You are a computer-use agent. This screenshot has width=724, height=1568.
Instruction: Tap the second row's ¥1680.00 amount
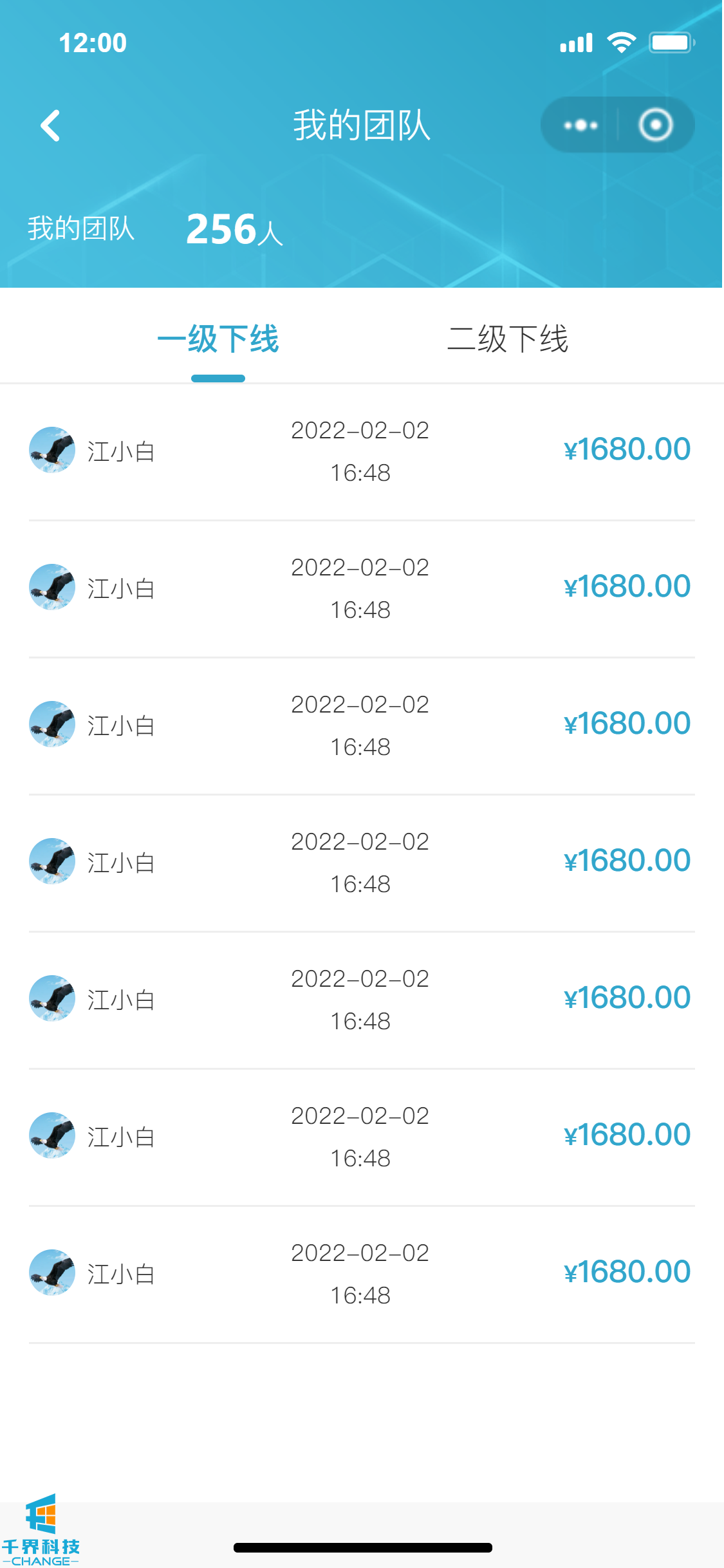[x=627, y=586]
